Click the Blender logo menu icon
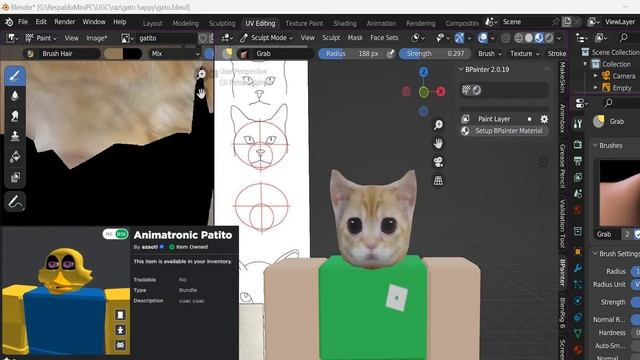Viewport: 640px width, 360px height. coord(9,22)
